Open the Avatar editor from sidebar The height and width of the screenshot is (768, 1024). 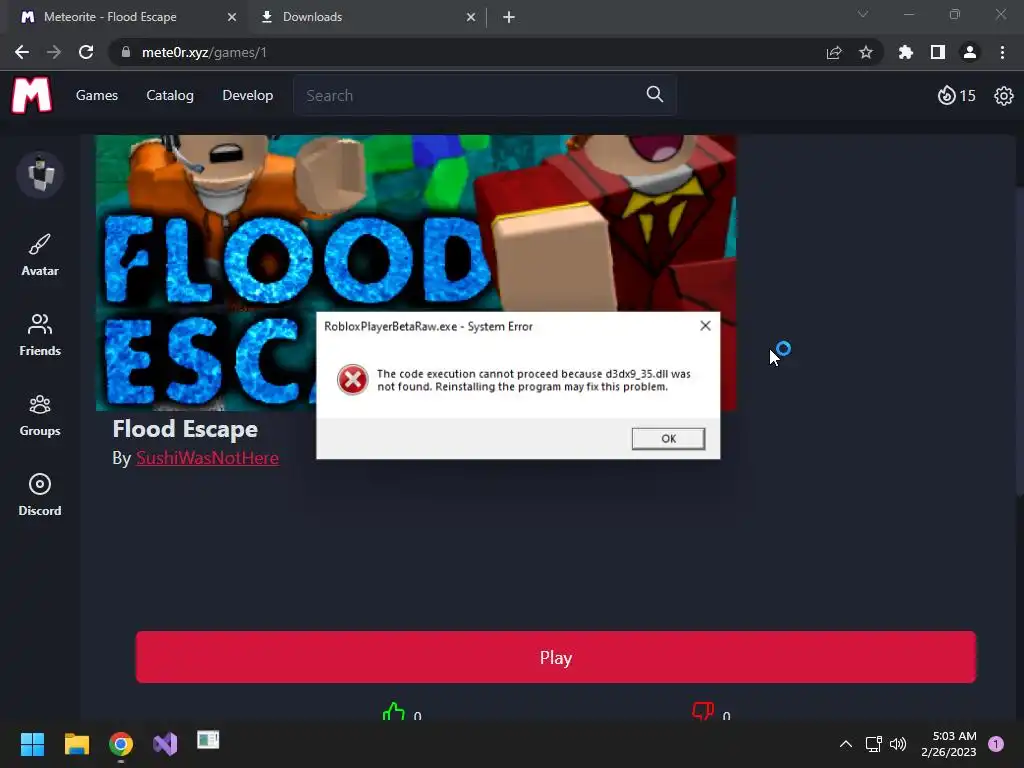(40, 255)
